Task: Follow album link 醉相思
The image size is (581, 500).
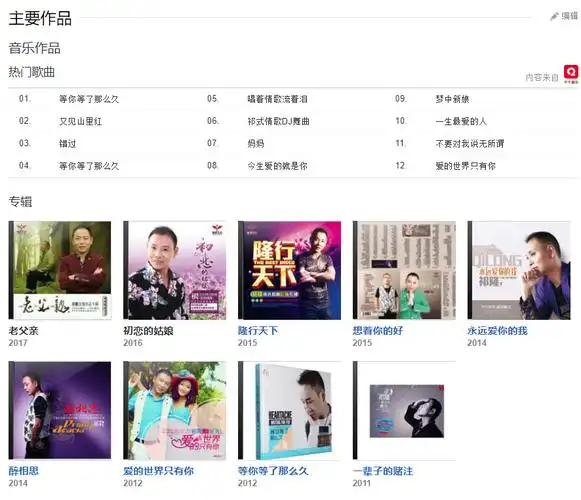Action: 24,471
